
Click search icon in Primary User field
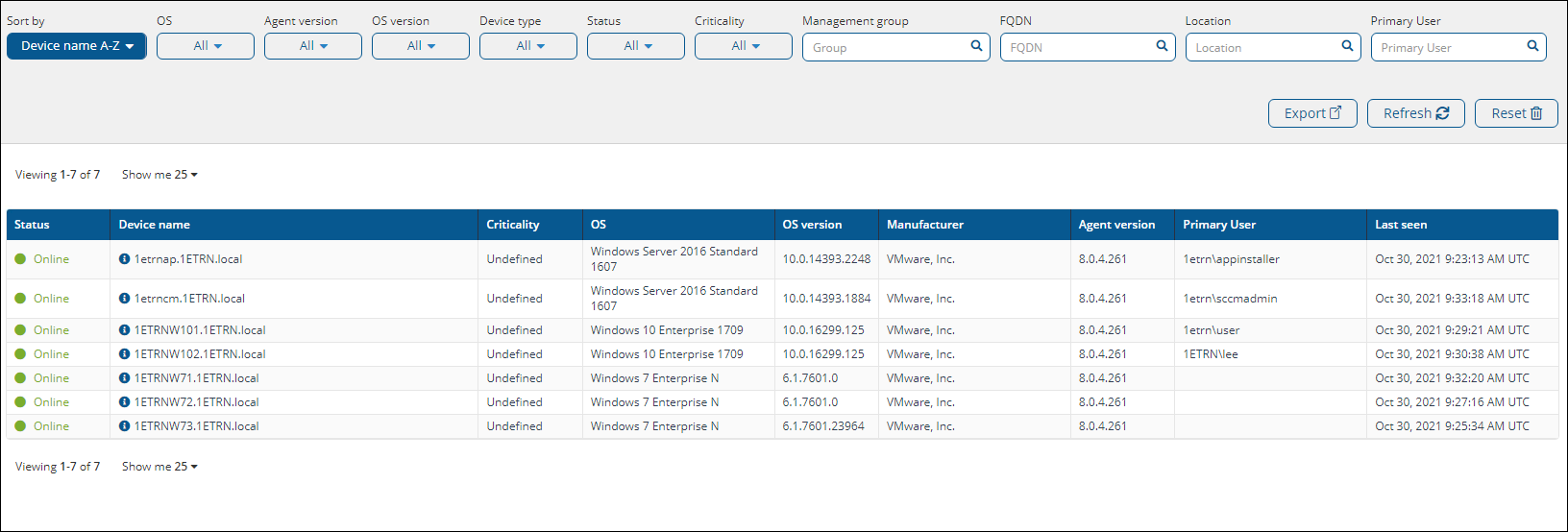[x=1532, y=46]
